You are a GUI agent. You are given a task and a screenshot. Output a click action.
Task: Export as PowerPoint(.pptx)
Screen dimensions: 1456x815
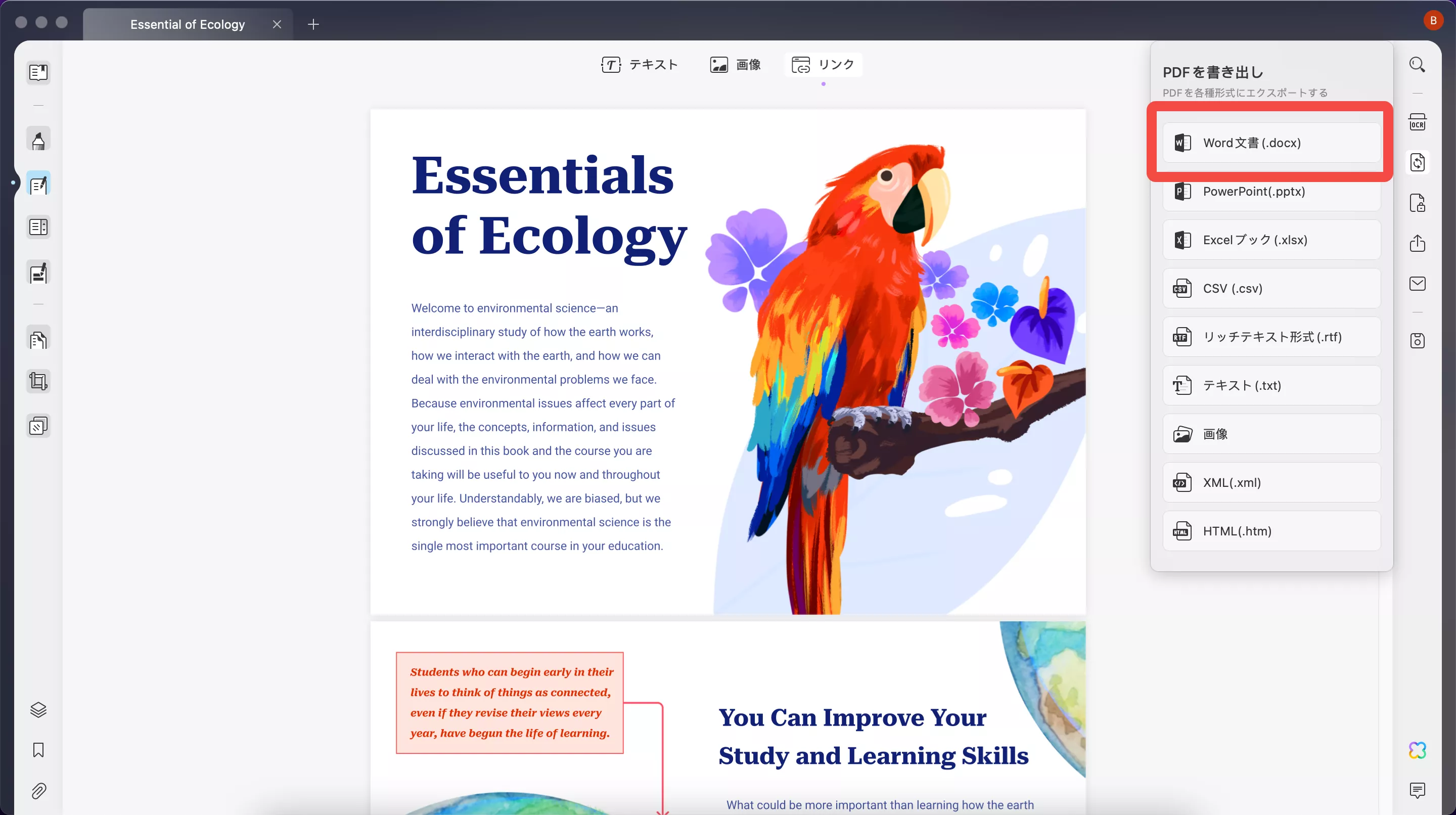(x=1271, y=191)
